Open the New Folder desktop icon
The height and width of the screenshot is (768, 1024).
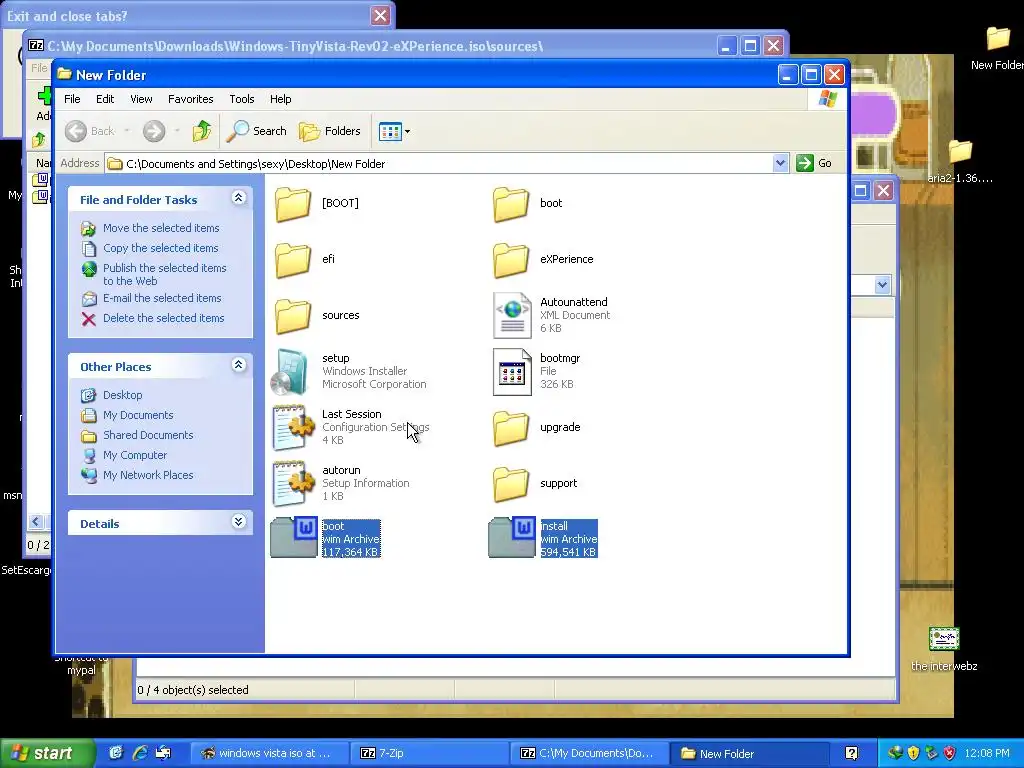[997, 46]
